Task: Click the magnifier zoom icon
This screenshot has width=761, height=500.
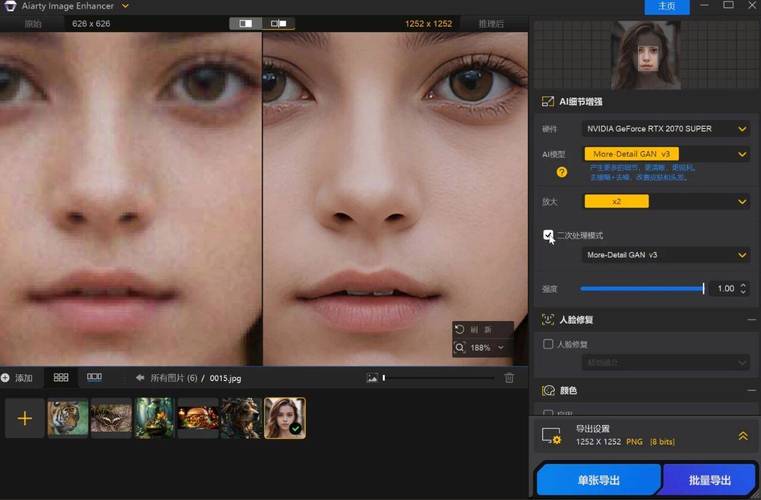Action: (x=460, y=348)
